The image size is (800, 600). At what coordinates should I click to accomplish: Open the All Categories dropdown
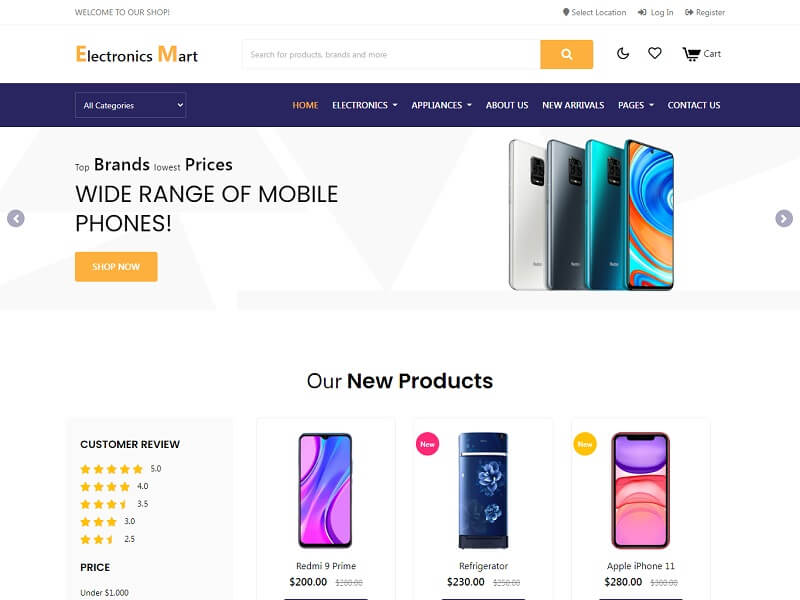131,105
